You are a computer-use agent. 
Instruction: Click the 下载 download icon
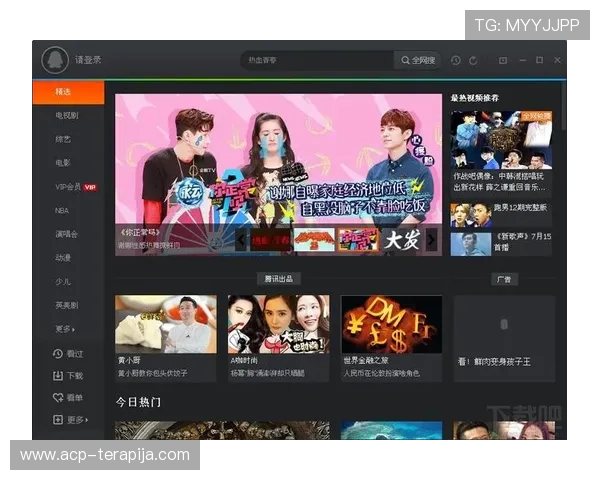(58, 376)
